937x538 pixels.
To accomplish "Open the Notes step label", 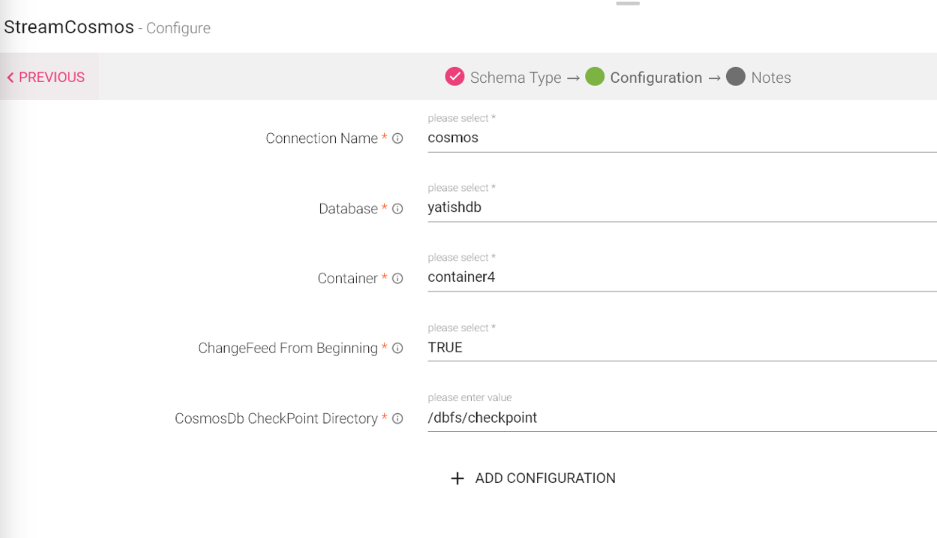I will [771, 78].
